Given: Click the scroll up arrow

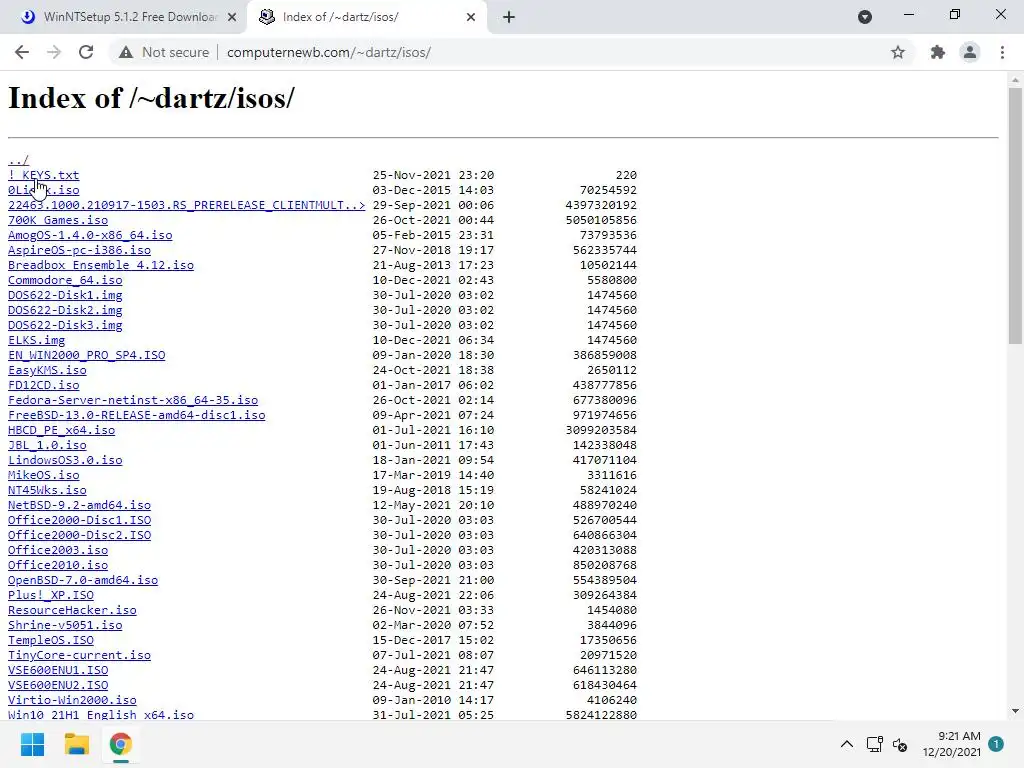Looking at the screenshot, I should pos(1015,80).
